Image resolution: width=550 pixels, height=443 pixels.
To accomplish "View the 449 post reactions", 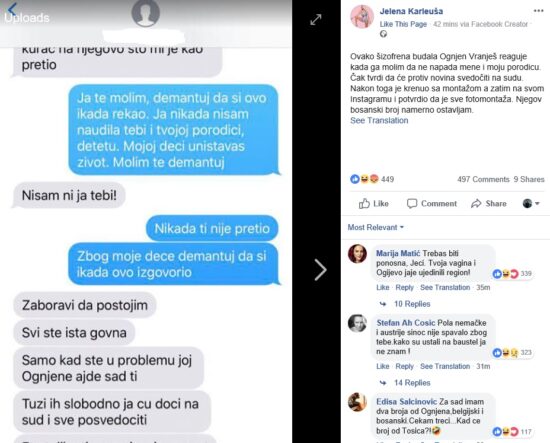I will pos(372,179).
